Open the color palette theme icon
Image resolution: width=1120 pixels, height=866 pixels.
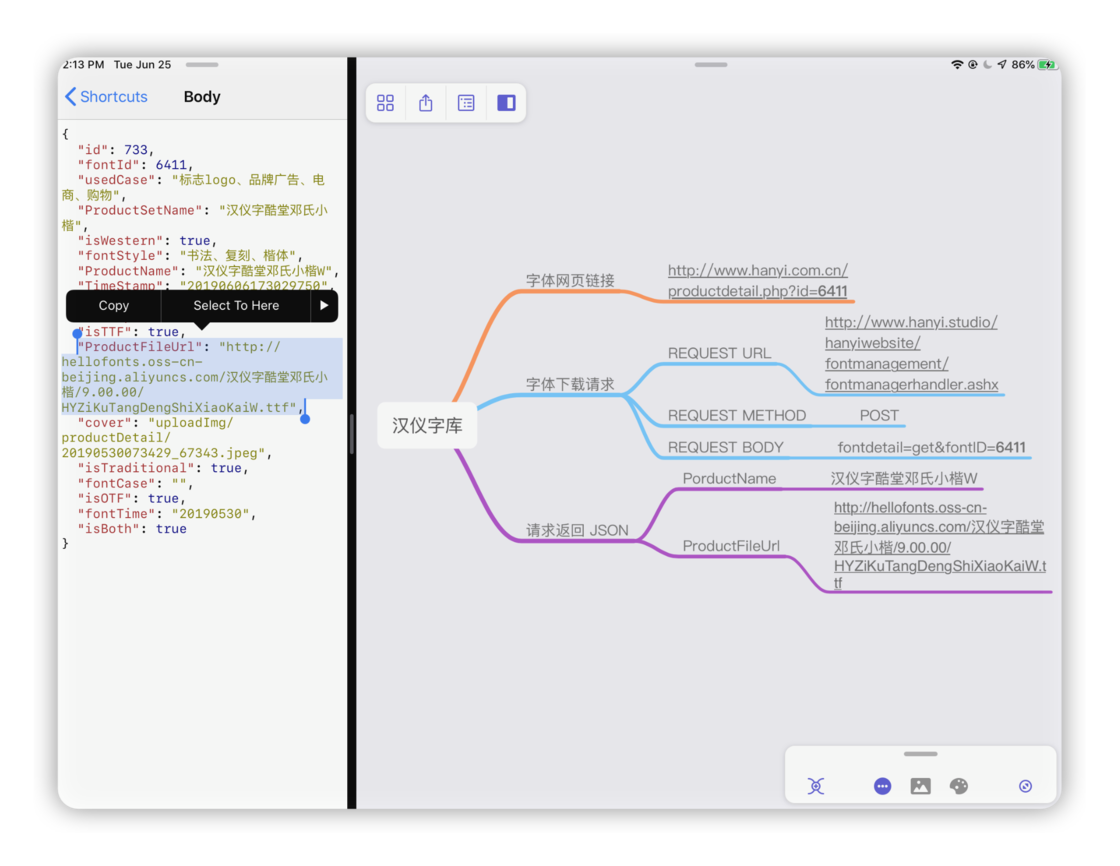click(958, 786)
